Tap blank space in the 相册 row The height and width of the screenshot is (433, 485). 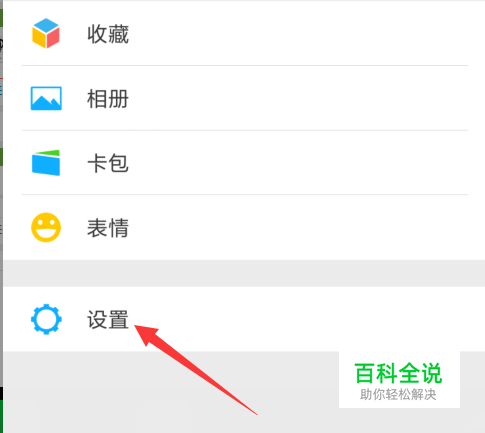tap(300, 98)
